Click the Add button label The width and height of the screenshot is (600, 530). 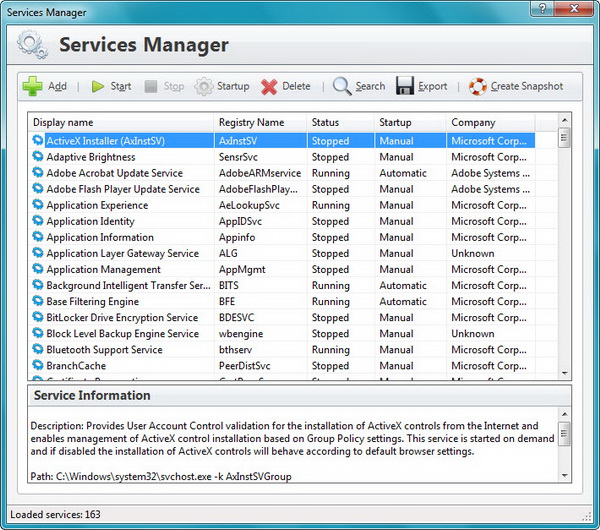[x=57, y=86]
